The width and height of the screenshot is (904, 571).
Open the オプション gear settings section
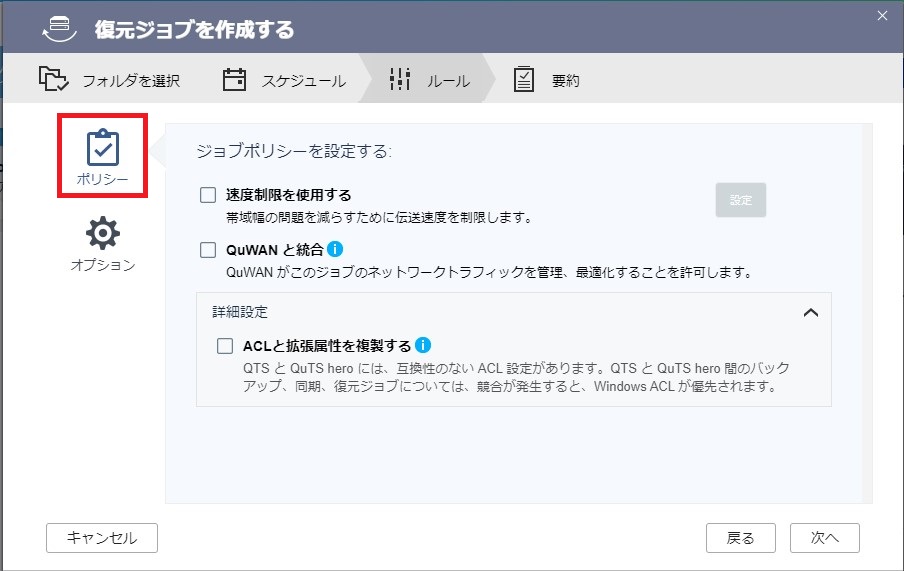[103, 233]
